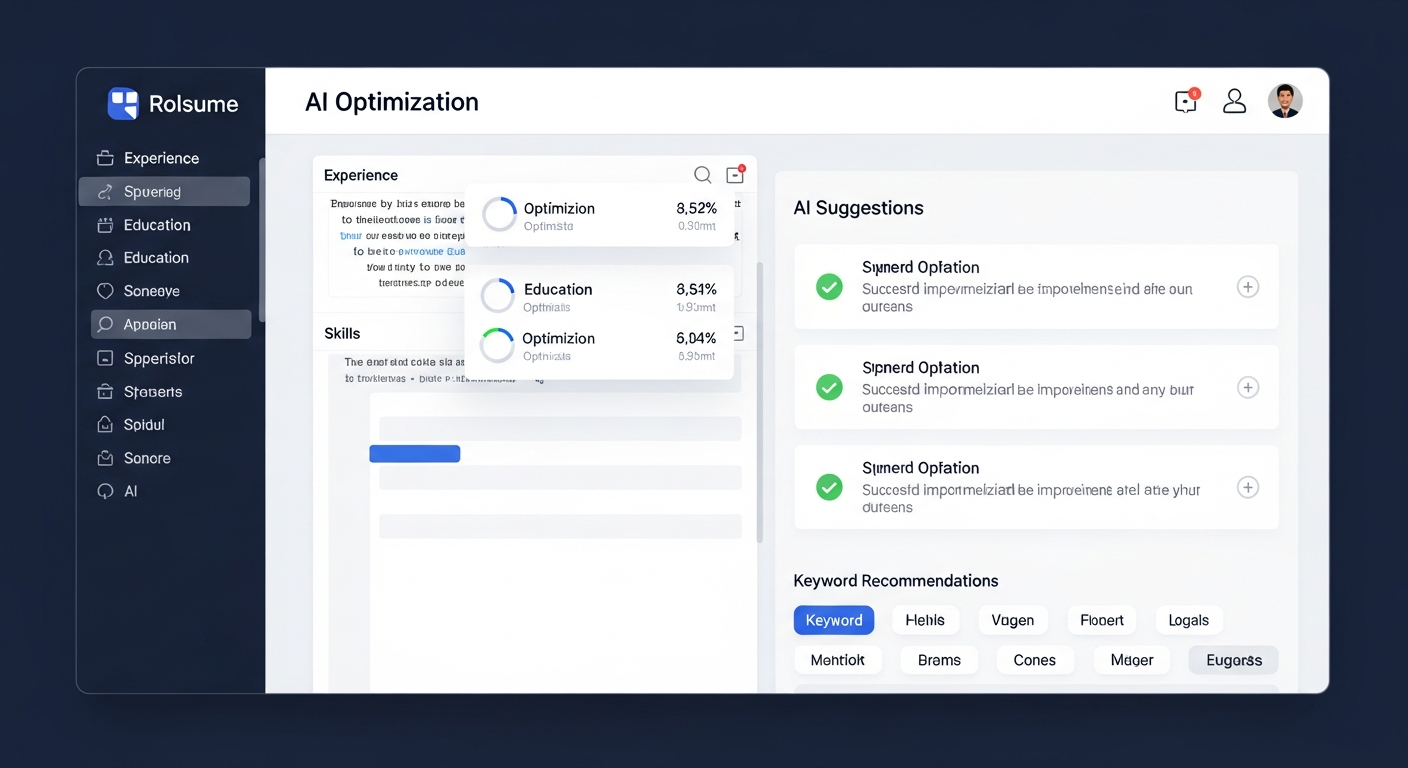Expand the second suggestion via its plus icon
This screenshot has height=768, width=1408.
1248,387
